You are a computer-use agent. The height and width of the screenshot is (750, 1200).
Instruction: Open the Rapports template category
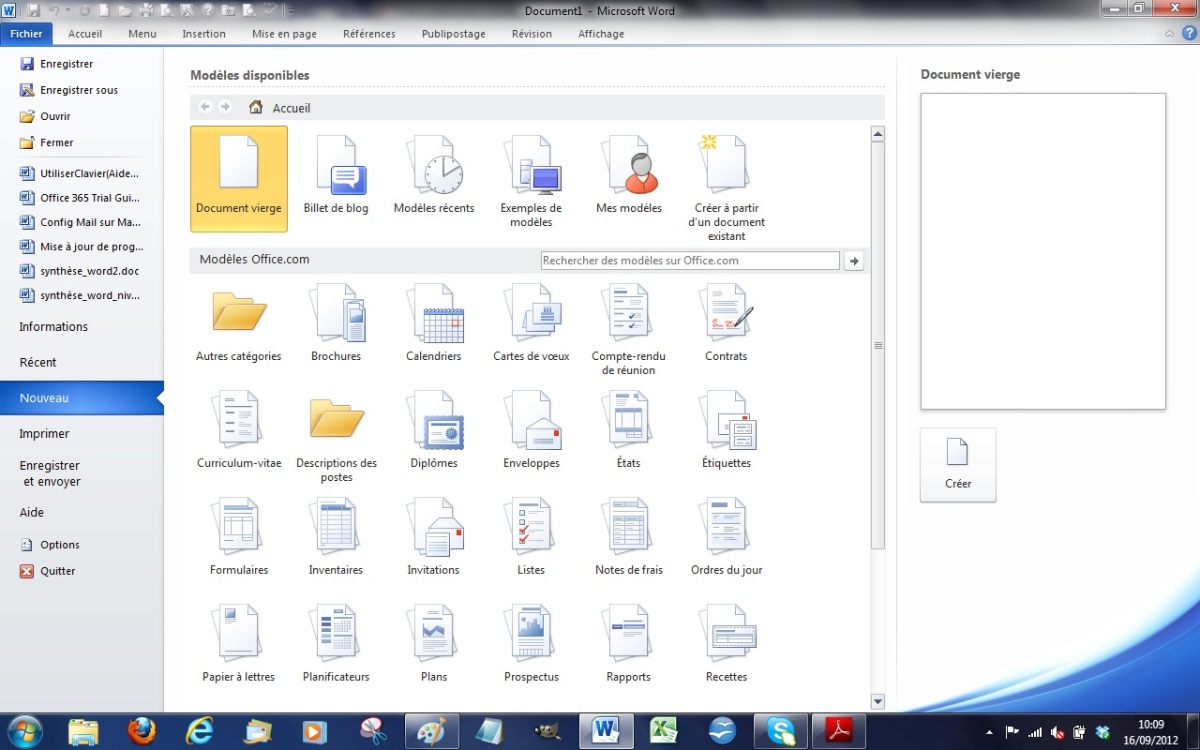(629, 644)
